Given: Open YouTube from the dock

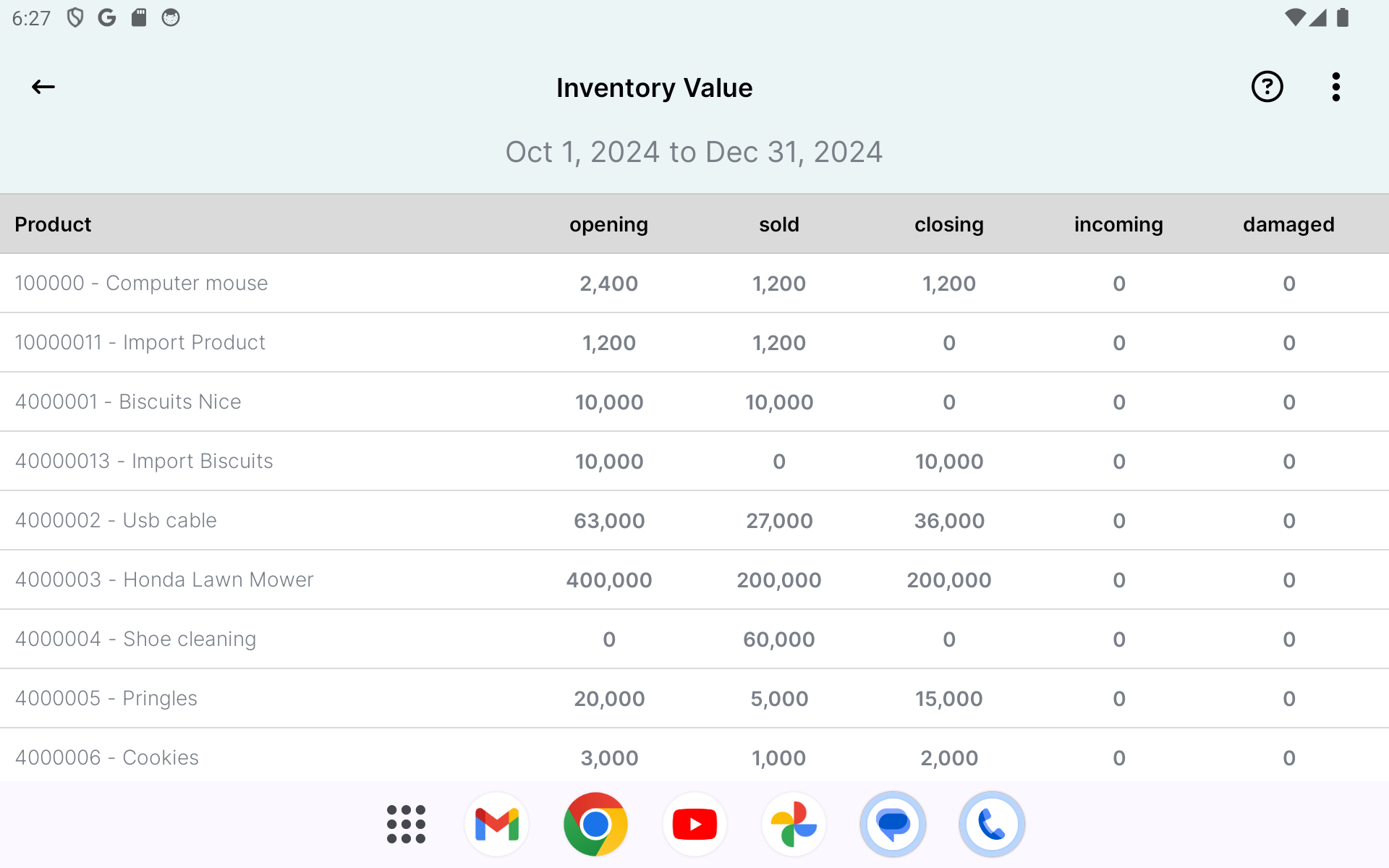Looking at the screenshot, I should coord(694,824).
